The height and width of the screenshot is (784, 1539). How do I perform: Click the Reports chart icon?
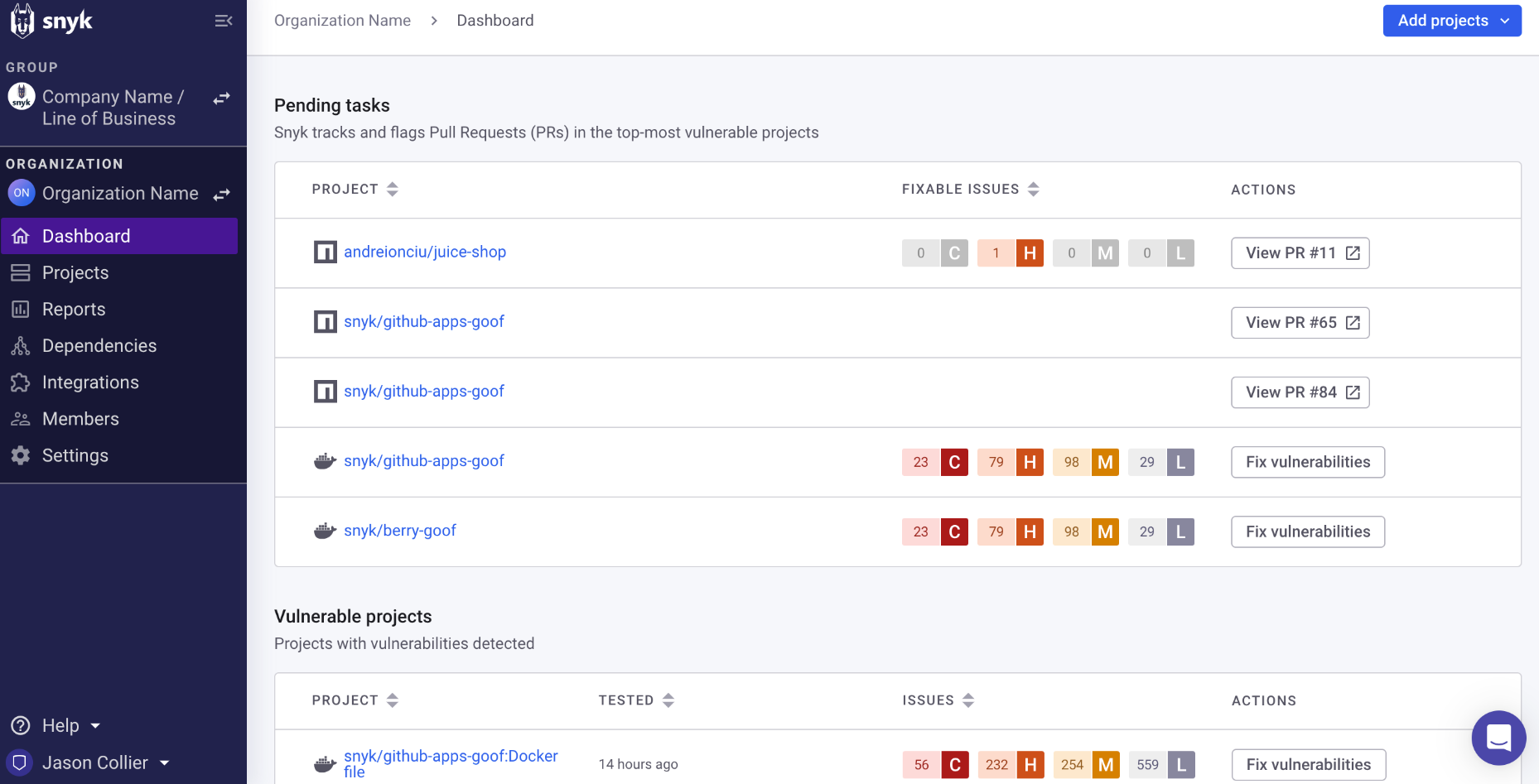click(21, 309)
